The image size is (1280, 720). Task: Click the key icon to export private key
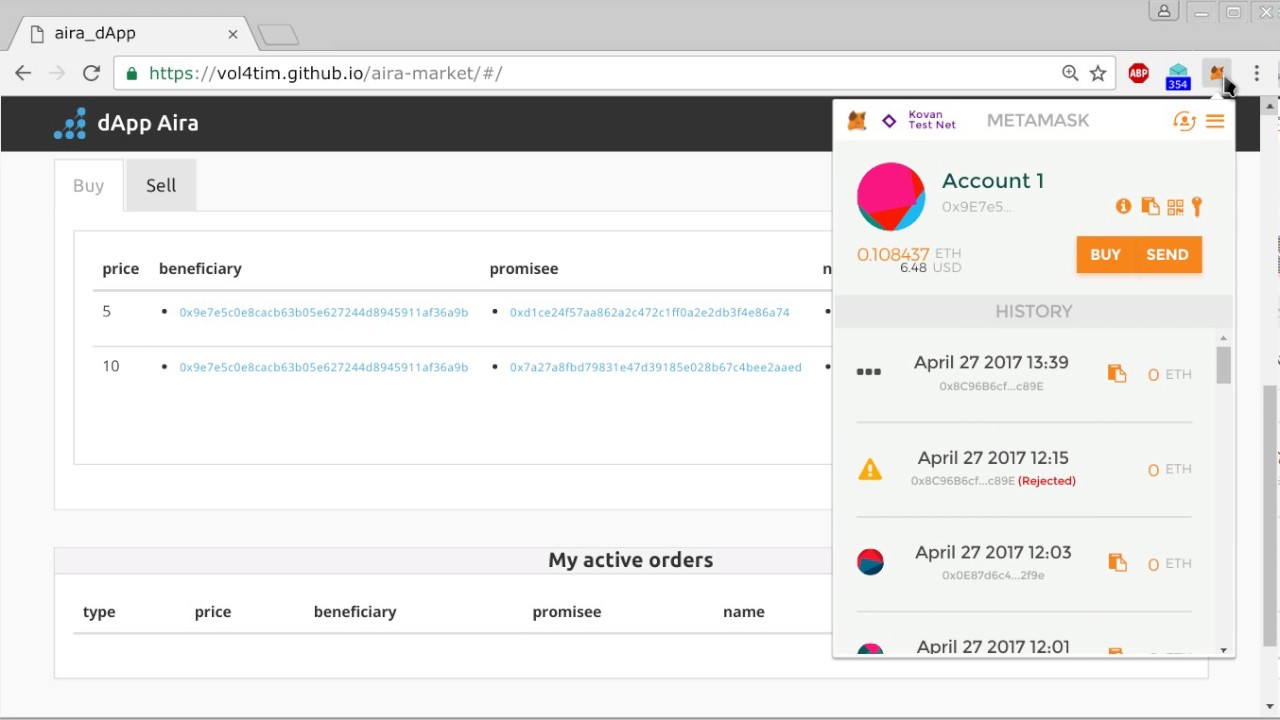pyautogui.click(x=1197, y=206)
